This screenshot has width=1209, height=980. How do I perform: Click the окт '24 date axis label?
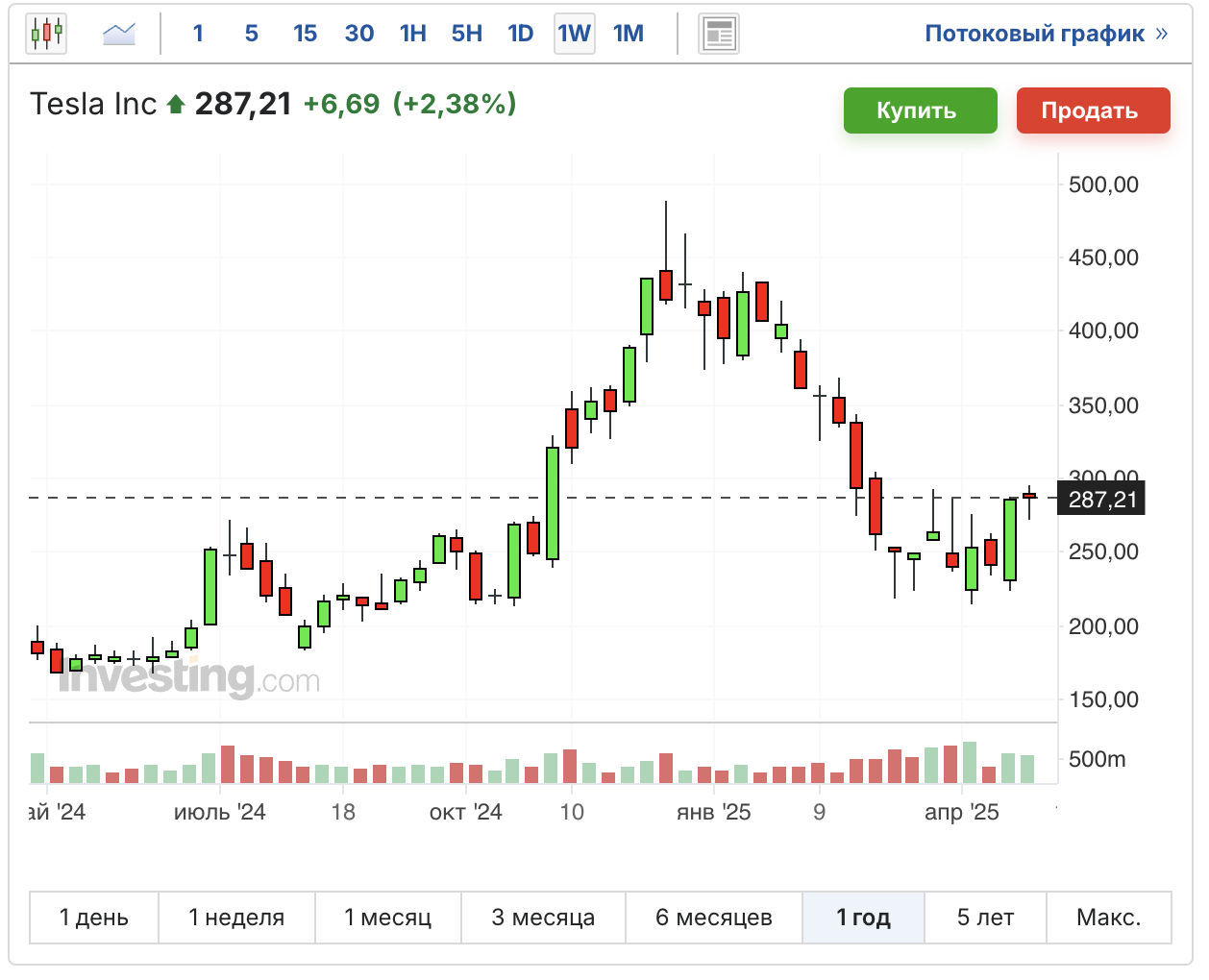(x=466, y=813)
